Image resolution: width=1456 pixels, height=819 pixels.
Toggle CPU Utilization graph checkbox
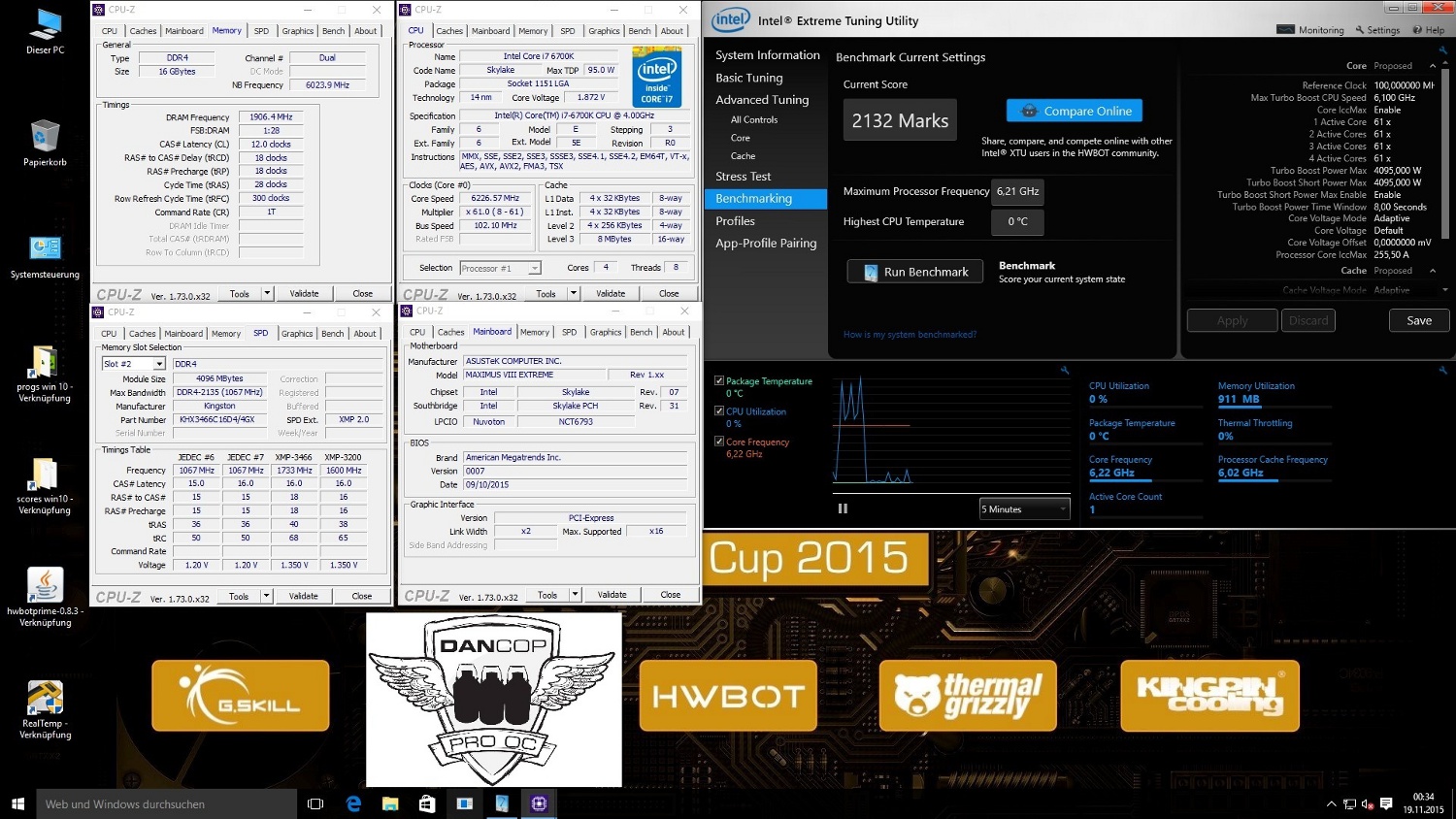(x=719, y=411)
